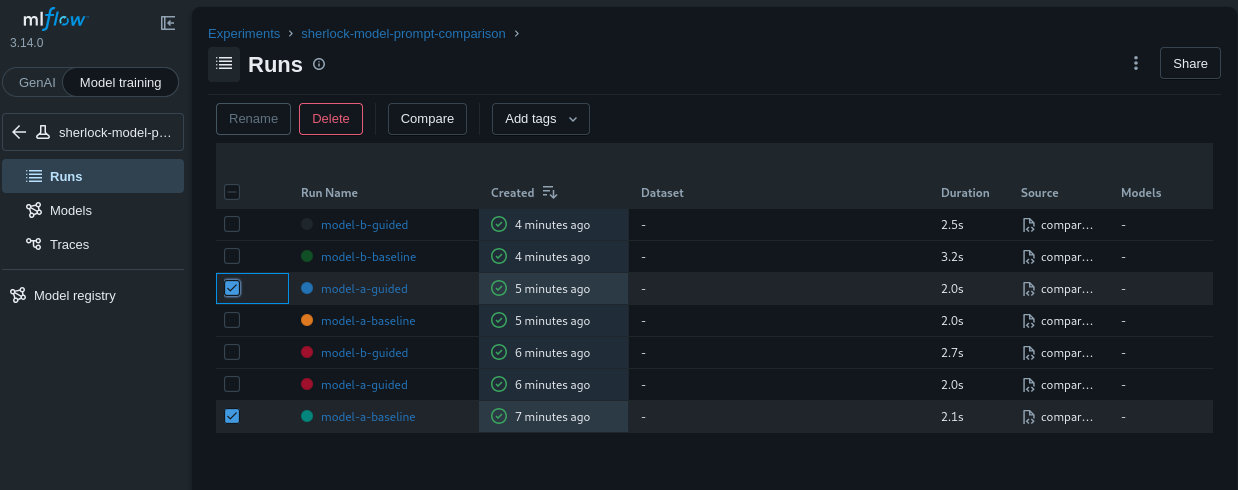Open Models in the sidebar
Screen dimensions: 1238x490
(x=93, y=210)
